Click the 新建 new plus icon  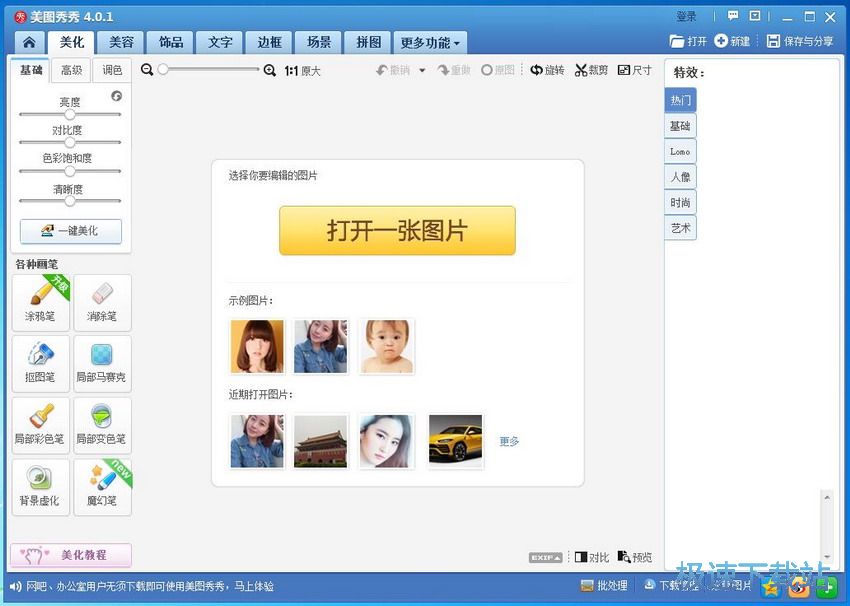click(x=720, y=41)
